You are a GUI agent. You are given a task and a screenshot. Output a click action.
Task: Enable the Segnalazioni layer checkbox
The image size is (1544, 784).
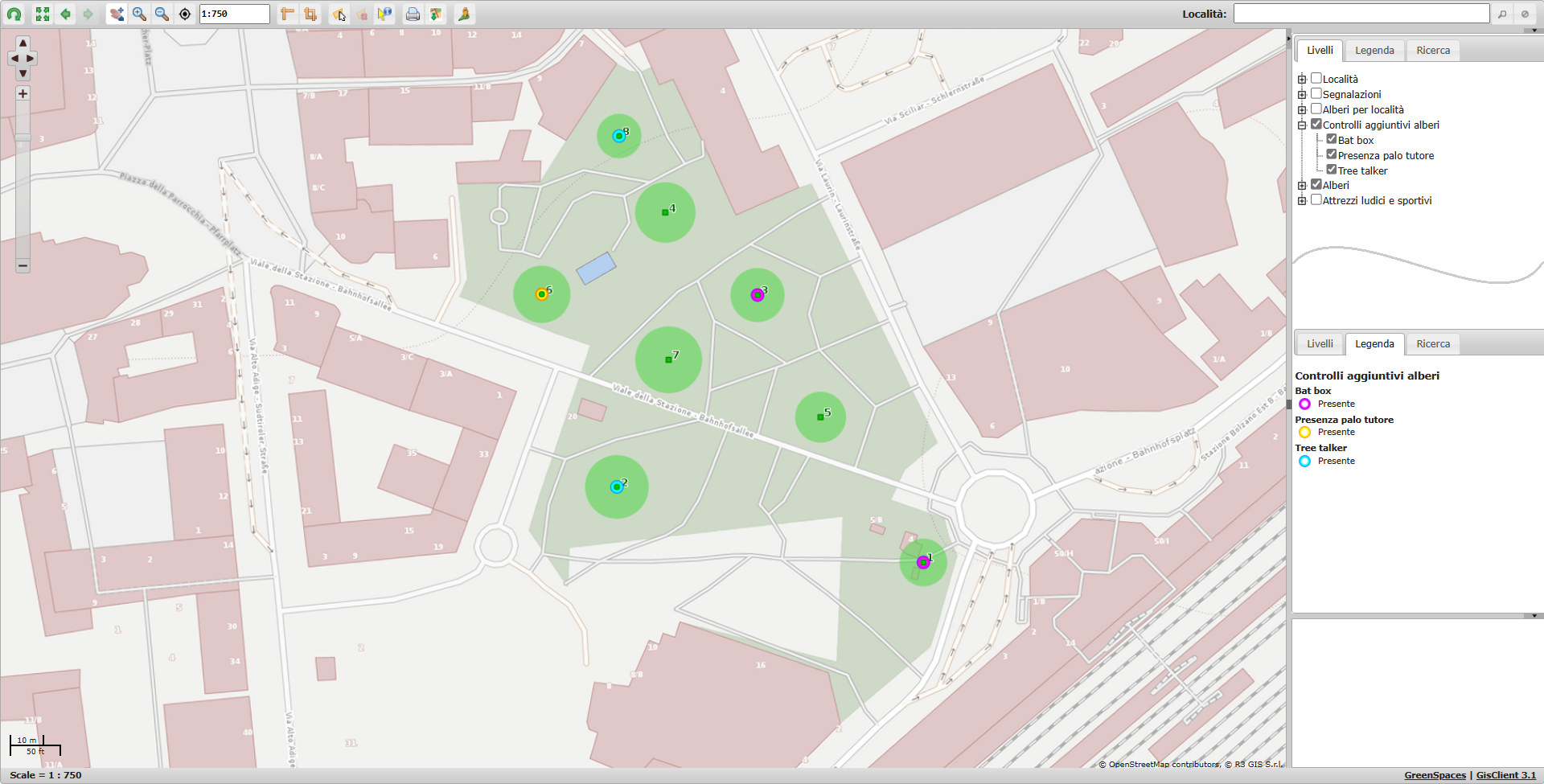click(x=1316, y=93)
